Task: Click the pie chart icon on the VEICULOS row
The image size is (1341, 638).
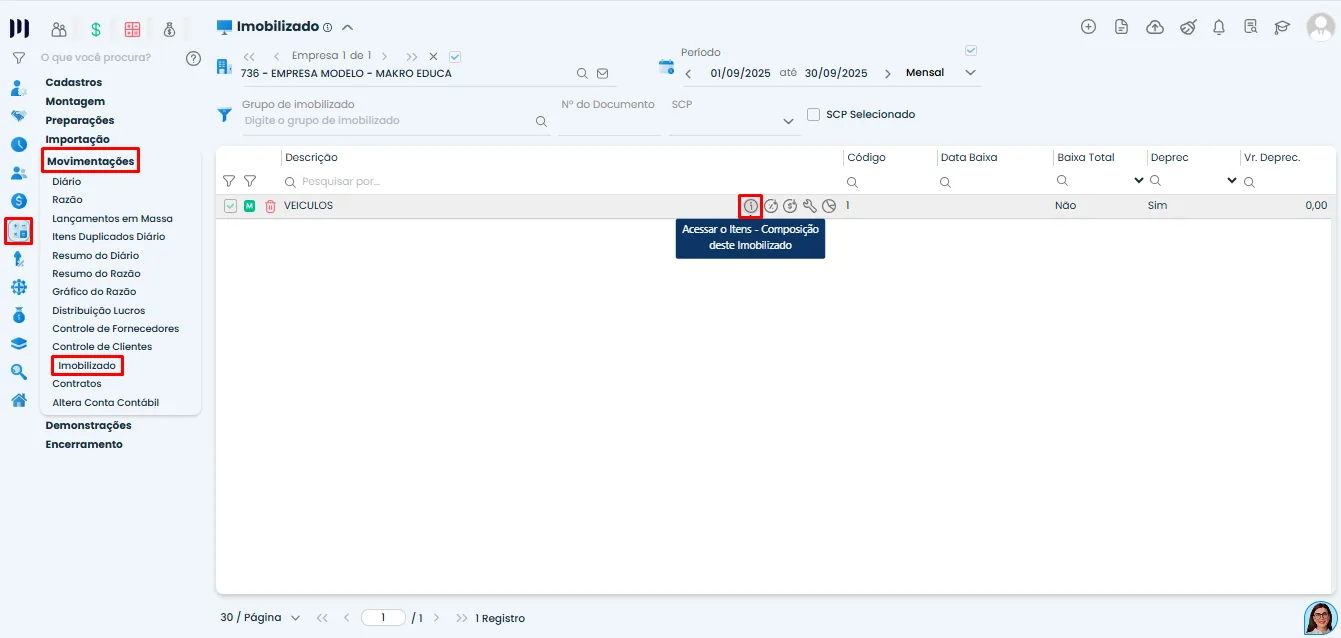Action: click(829, 205)
